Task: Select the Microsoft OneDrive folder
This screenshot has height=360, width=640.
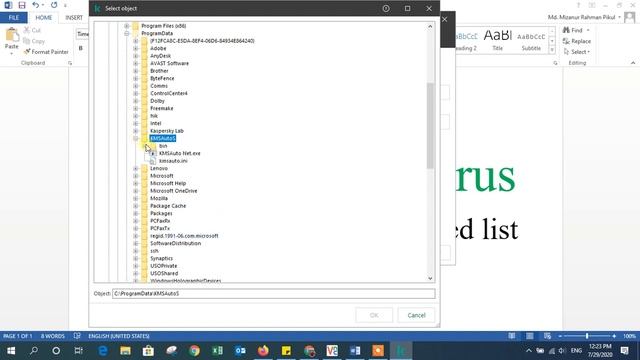Action: pyautogui.click(x=173, y=191)
